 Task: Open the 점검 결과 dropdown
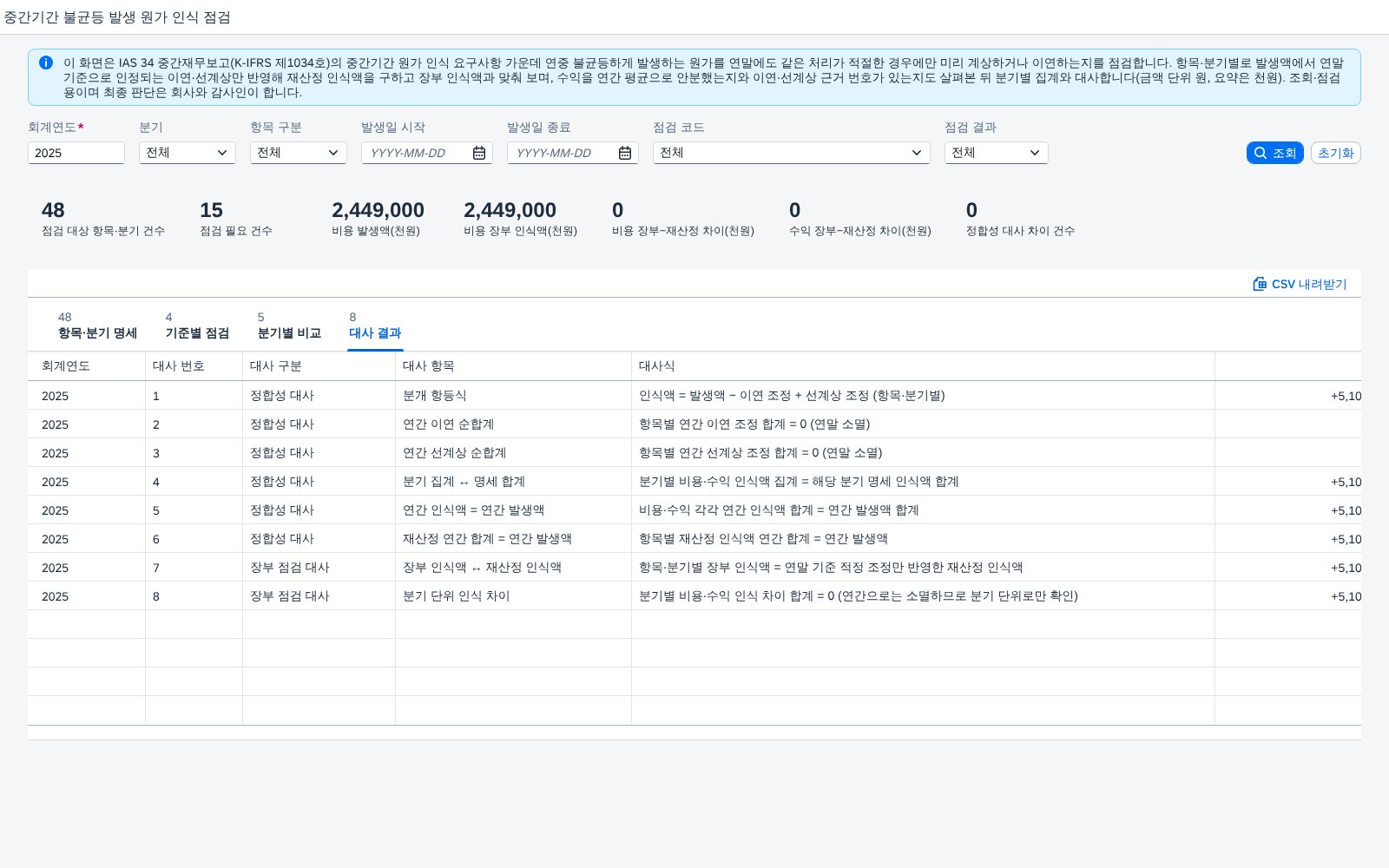(997, 153)
